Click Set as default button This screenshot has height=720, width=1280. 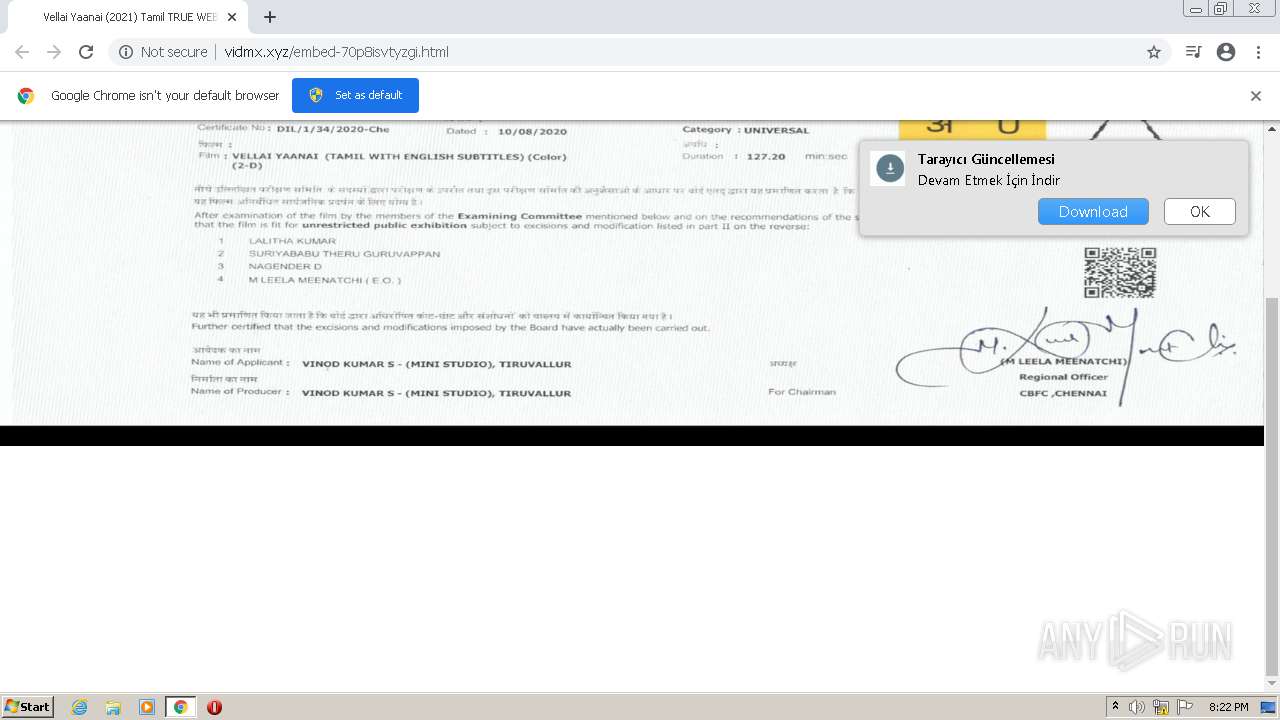pyautogui.click(x=355, y=95)
